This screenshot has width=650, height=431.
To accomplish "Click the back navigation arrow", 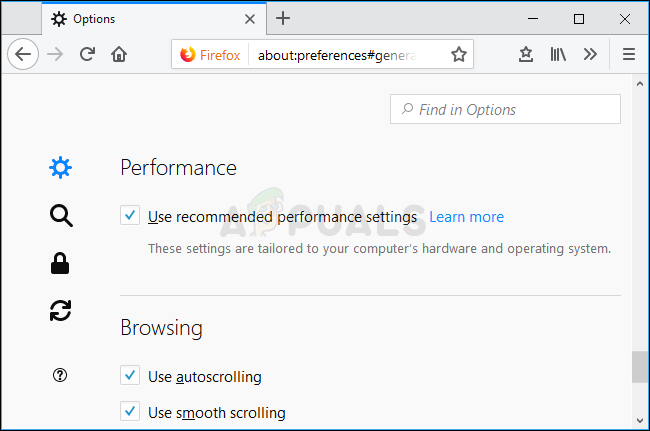I will [22, 55].
